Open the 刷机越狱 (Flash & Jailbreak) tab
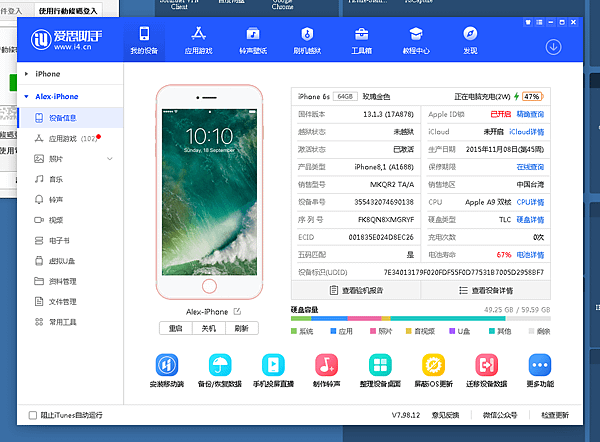 tap(307, 40)
